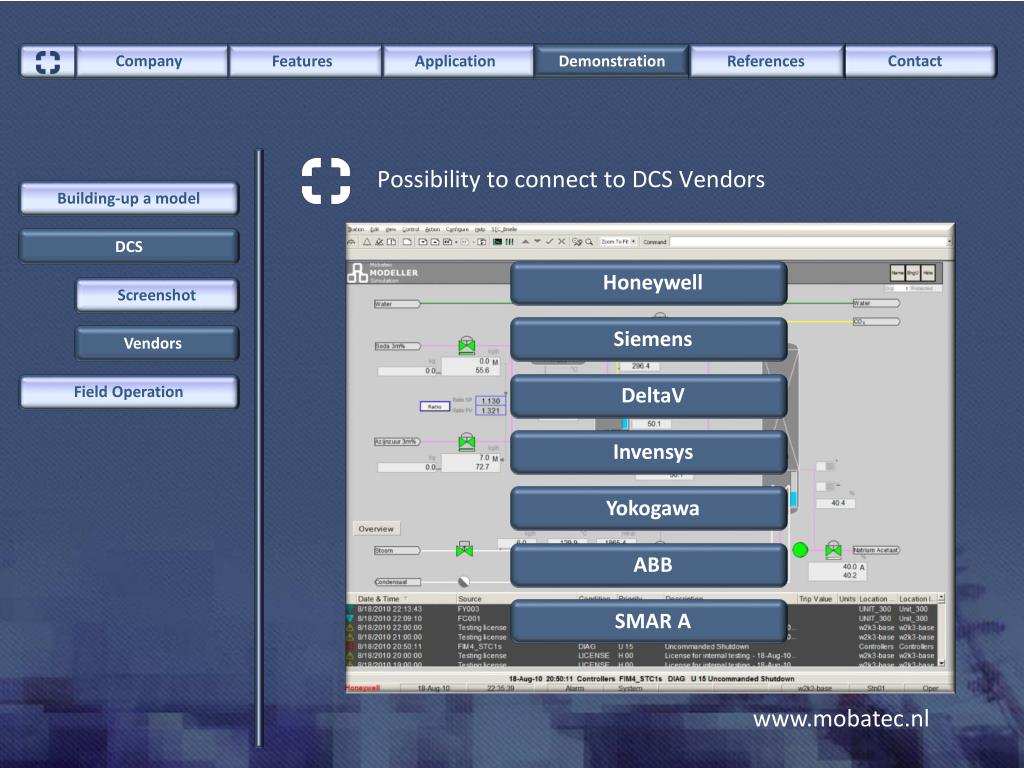The height and width of the screenshot is (768, 1024).
Task: Click the down arrow toolbar icon
Action: [537, 242]
